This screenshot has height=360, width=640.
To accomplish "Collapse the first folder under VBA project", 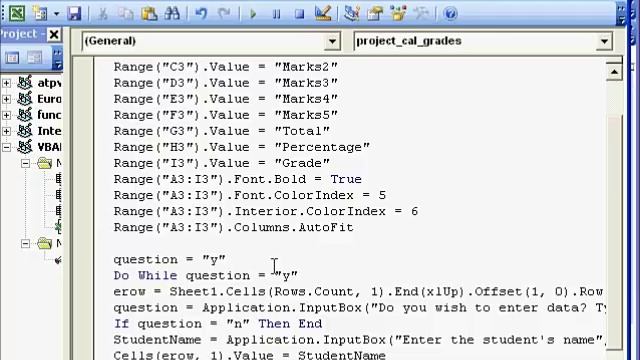I will point(25,164).
